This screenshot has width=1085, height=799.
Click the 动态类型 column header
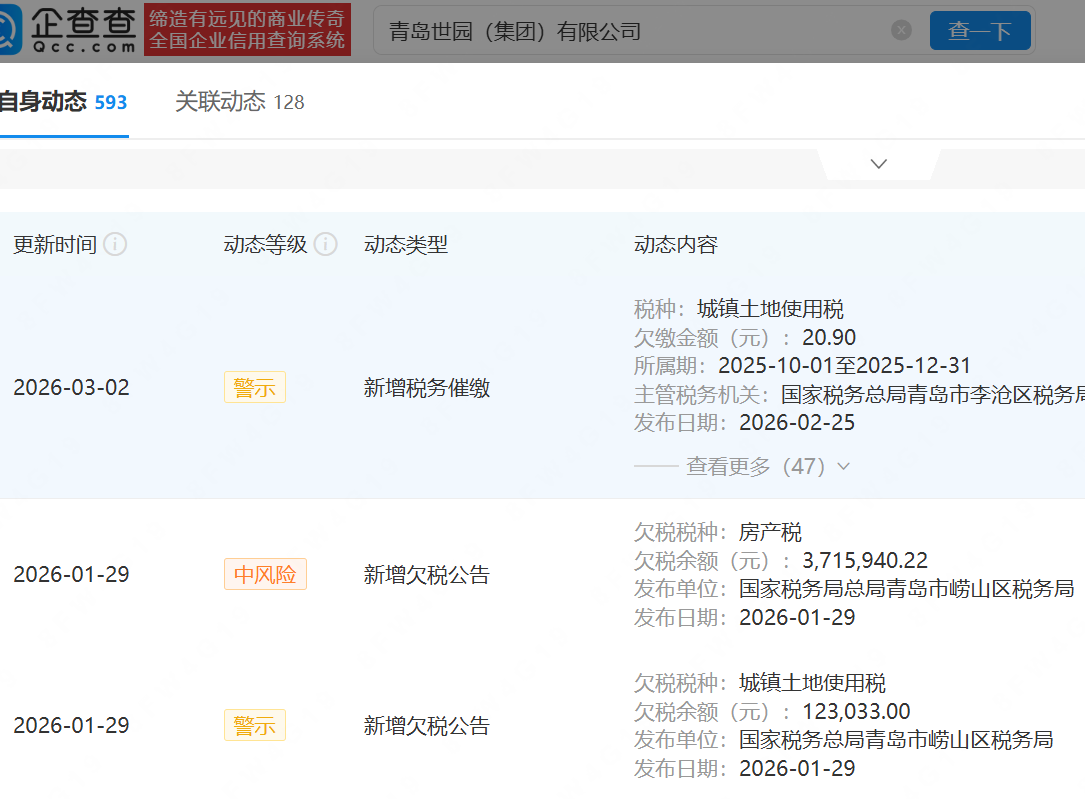[406, 245]
